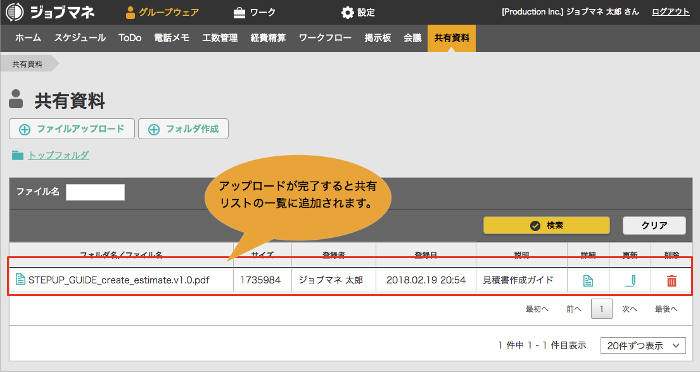Image resolution: width=700 pixels, height=372 pixels.
Task: Click the description 見積書作成ガイド
Action: [518, 280]
